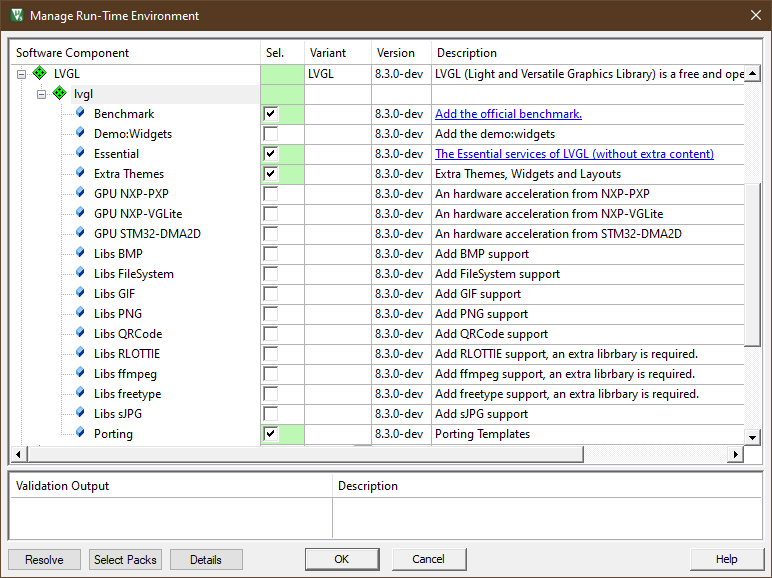Enable the GPU STM32-DMA2D checkbox
This screenshot has width=772, height=578.
click(270, 234)
